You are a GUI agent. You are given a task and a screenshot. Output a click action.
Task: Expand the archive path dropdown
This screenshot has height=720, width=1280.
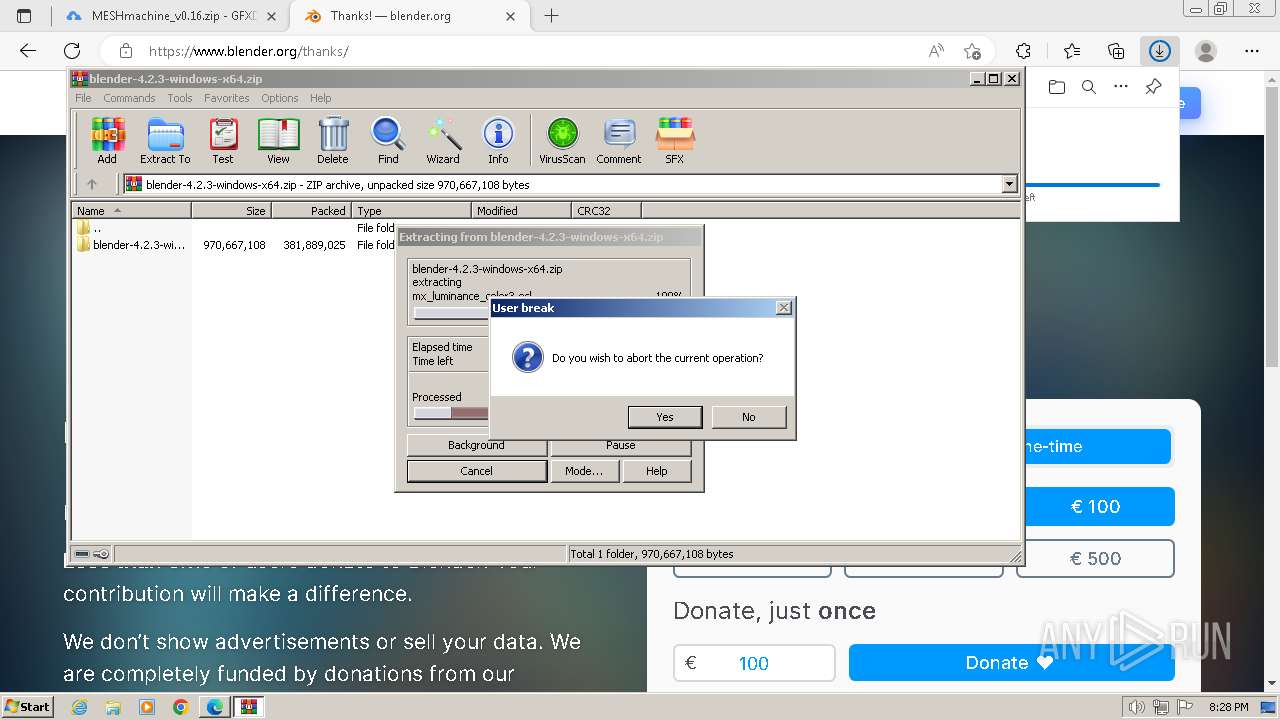click(1009, 184)
